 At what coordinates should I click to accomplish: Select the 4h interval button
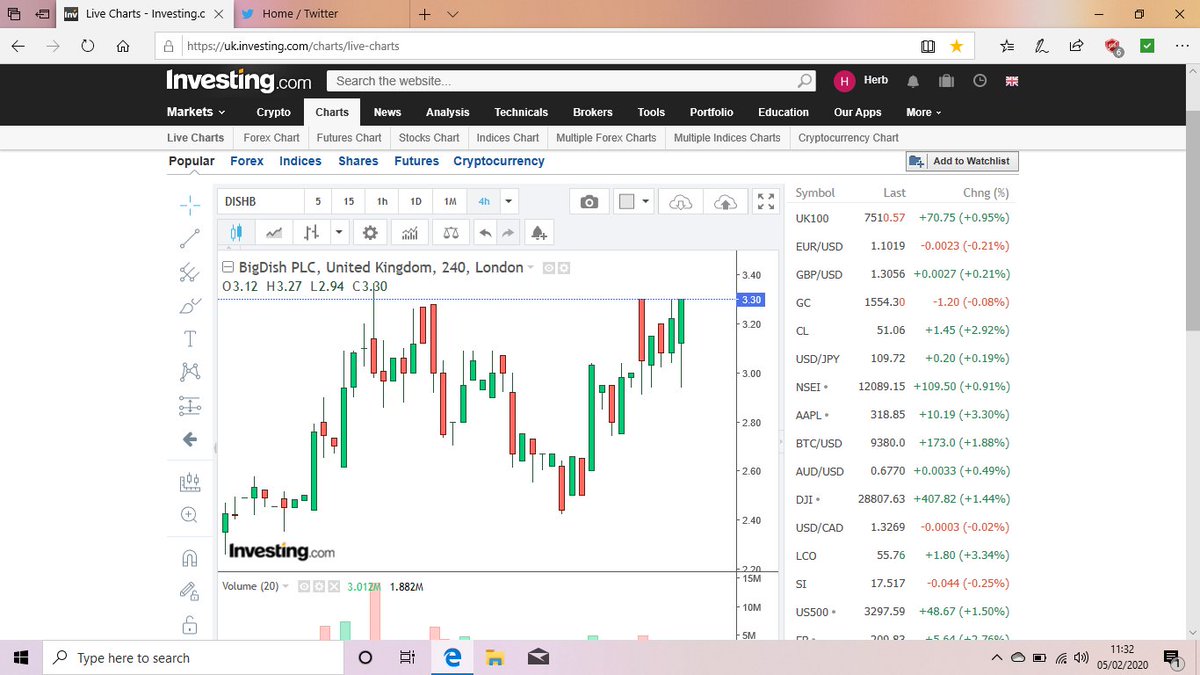[484, 201]
